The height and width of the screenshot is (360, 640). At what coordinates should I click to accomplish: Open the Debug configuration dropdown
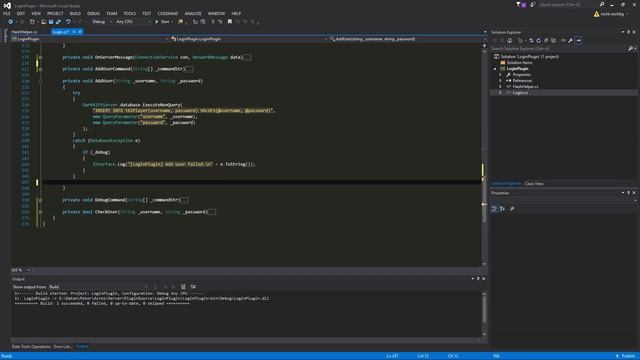click(x=102, y=22)
